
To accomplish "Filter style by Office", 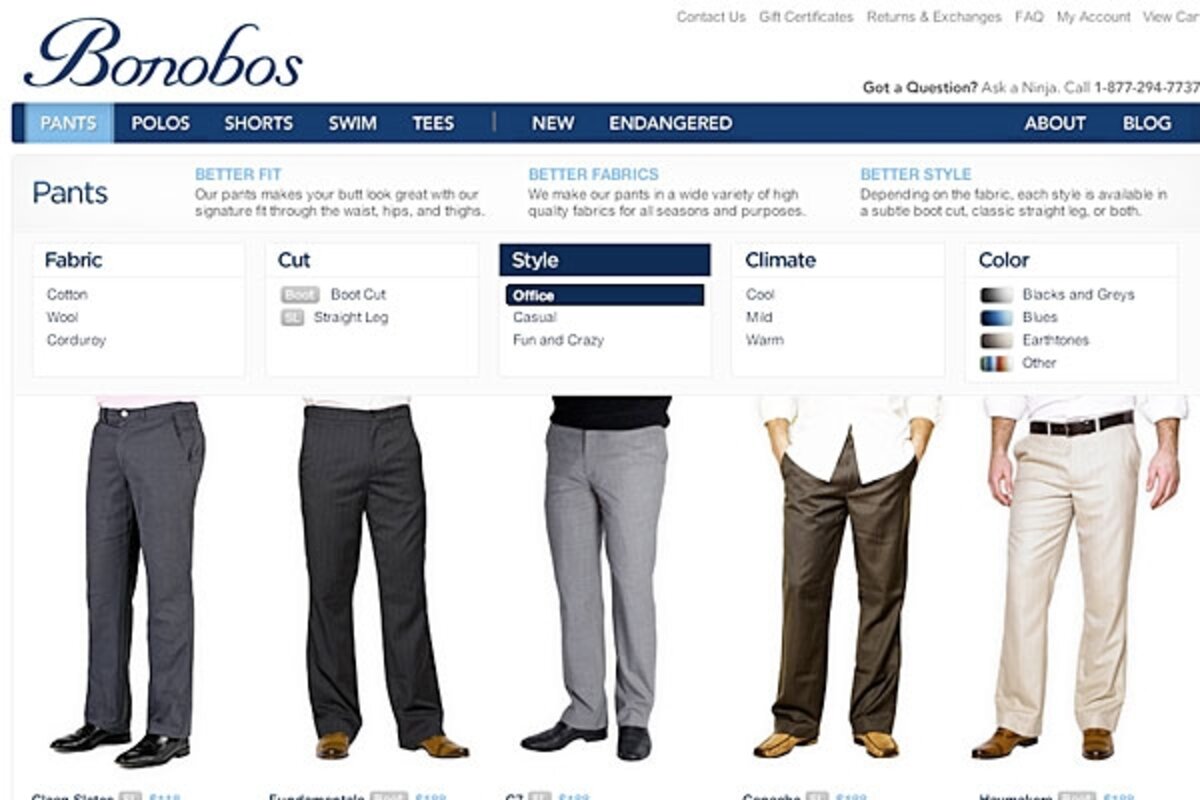I will [605, 295].
